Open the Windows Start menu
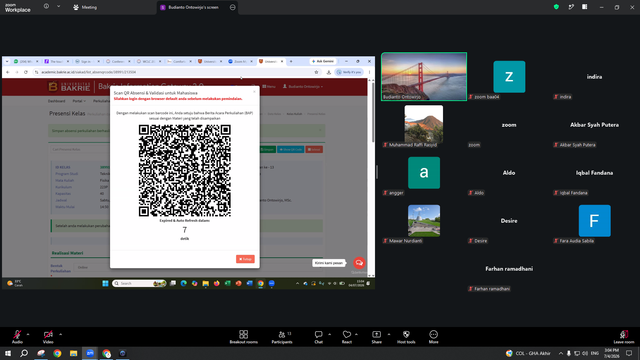This screenshot has height=360, width=640. [8, 353]
